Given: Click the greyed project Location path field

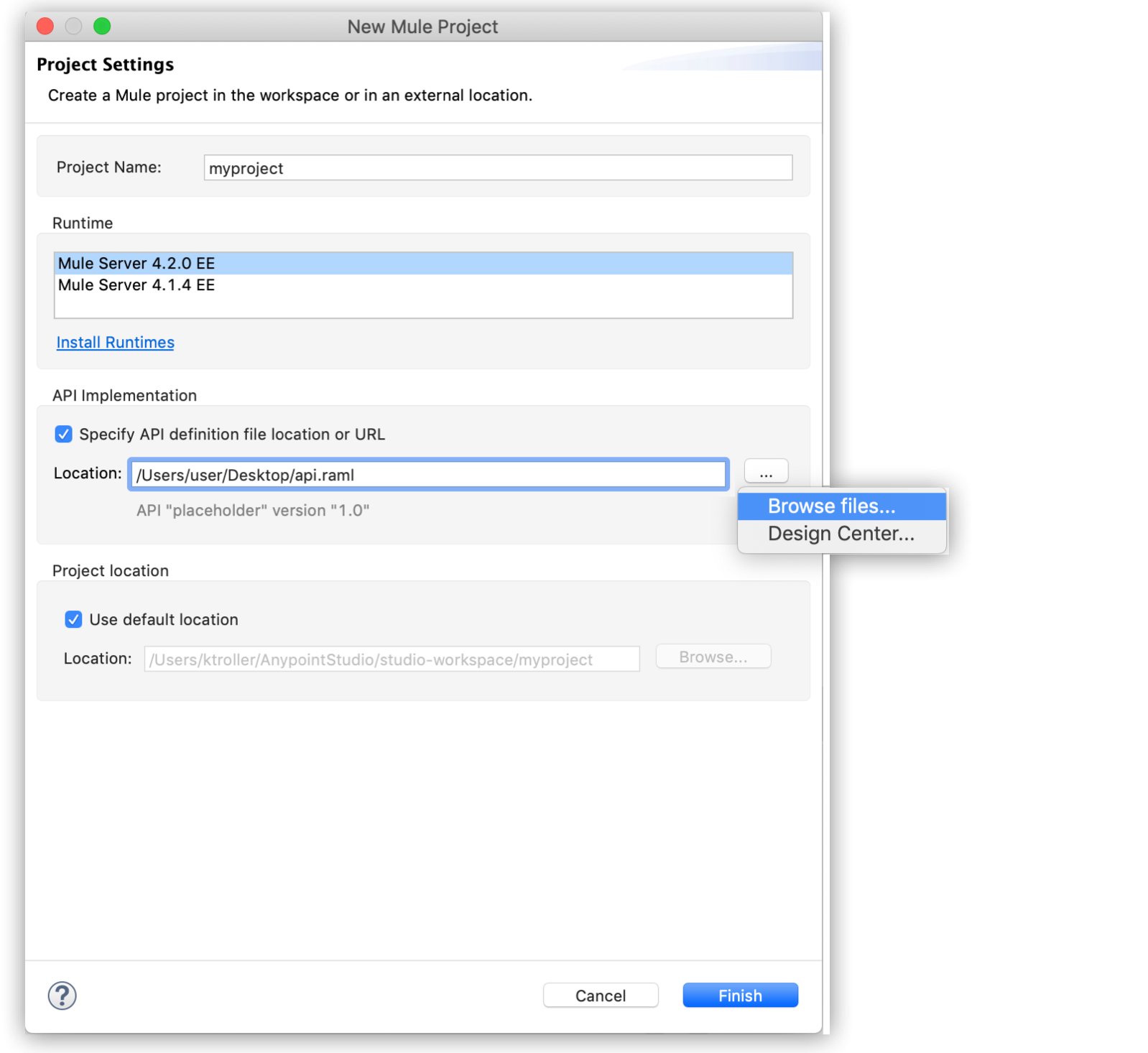Looking at the screenshot, I should pos(392,659).
